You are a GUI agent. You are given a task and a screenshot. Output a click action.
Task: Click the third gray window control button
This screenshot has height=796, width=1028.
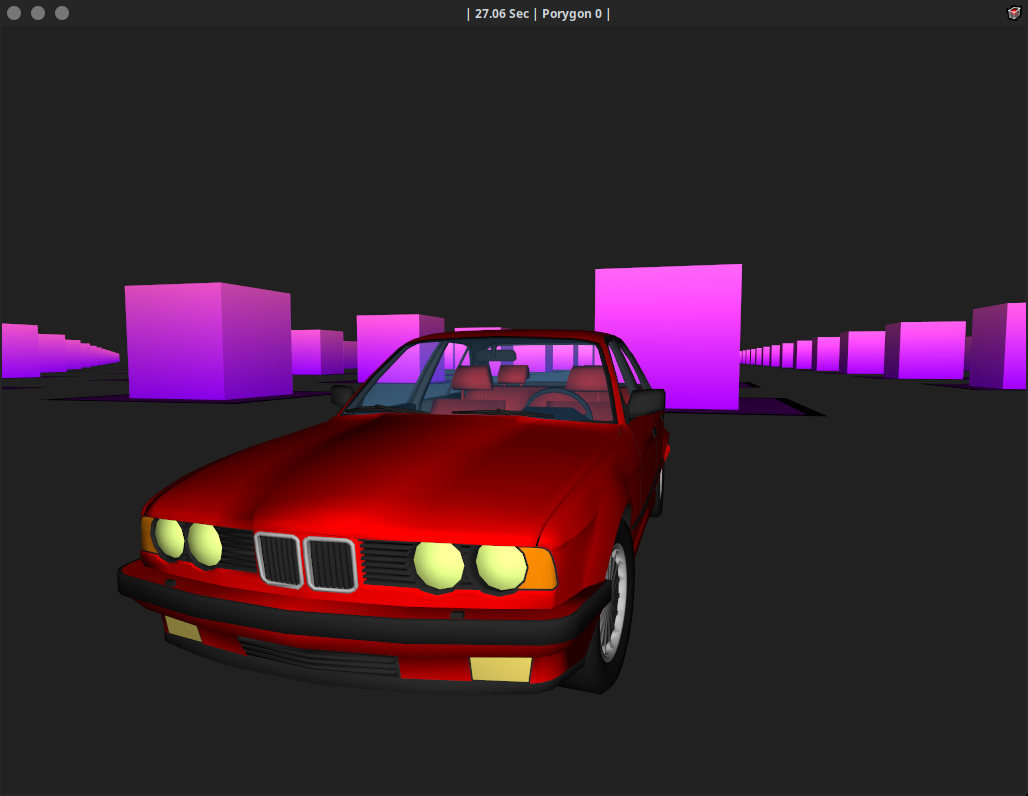coord(62,13)
